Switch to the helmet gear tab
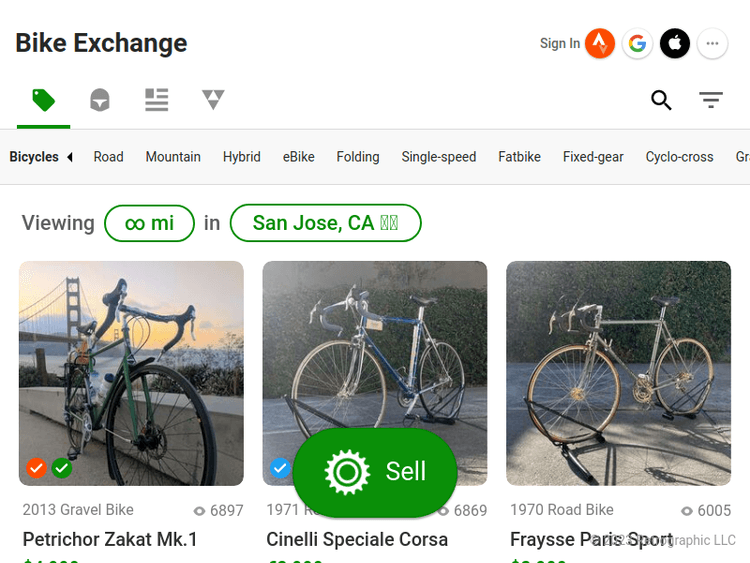This screenshot has height=563, width=750. [x=100, y=100]
